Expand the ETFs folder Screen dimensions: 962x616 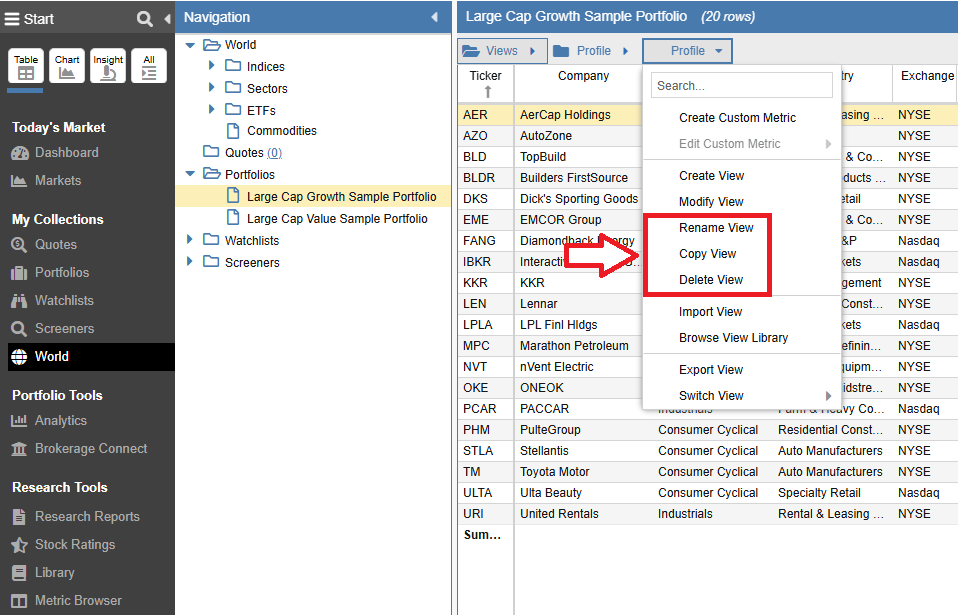pos(212,109)
